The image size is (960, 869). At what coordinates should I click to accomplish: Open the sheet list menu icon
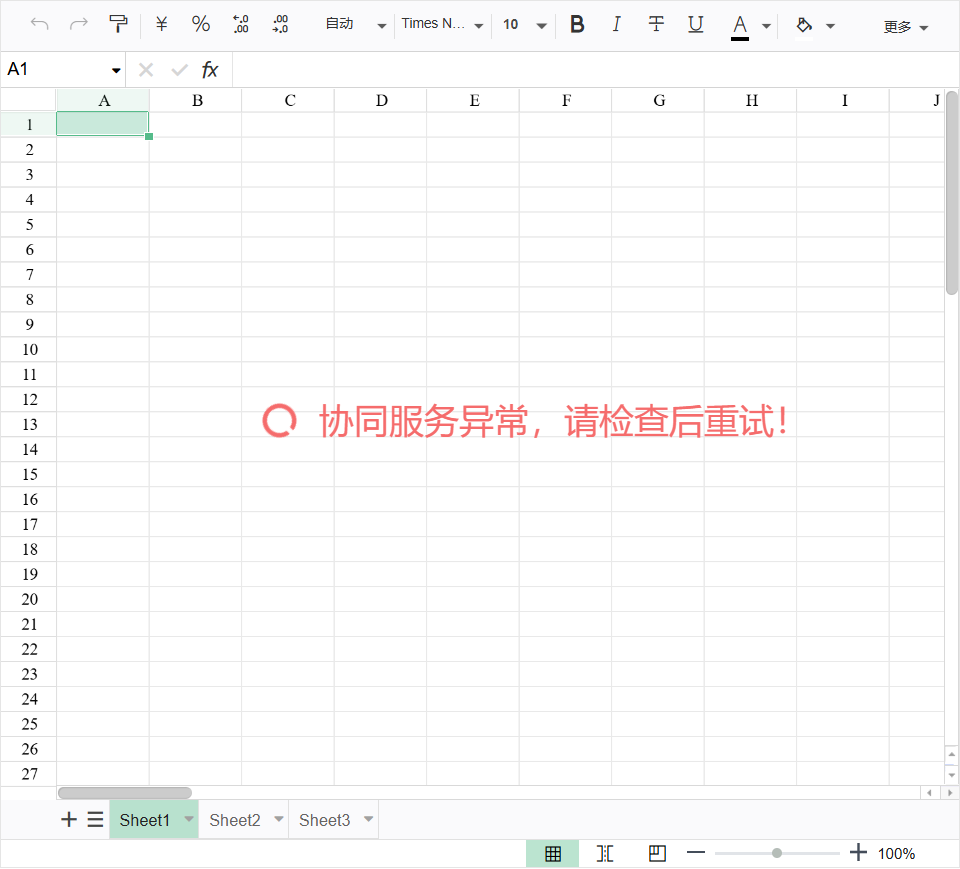click(96, 820)
